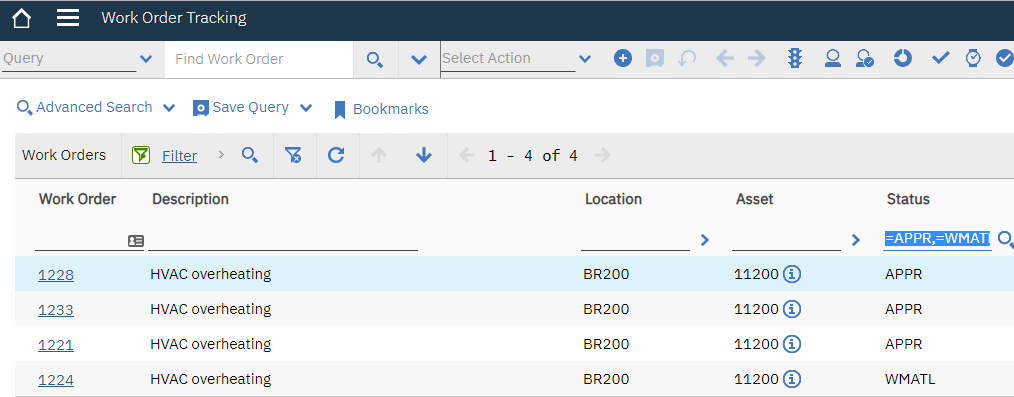Viewport: 1014px width, 397px height.
Task: Click the checkmark approve toolbar icon
Action: pos(940,59)
